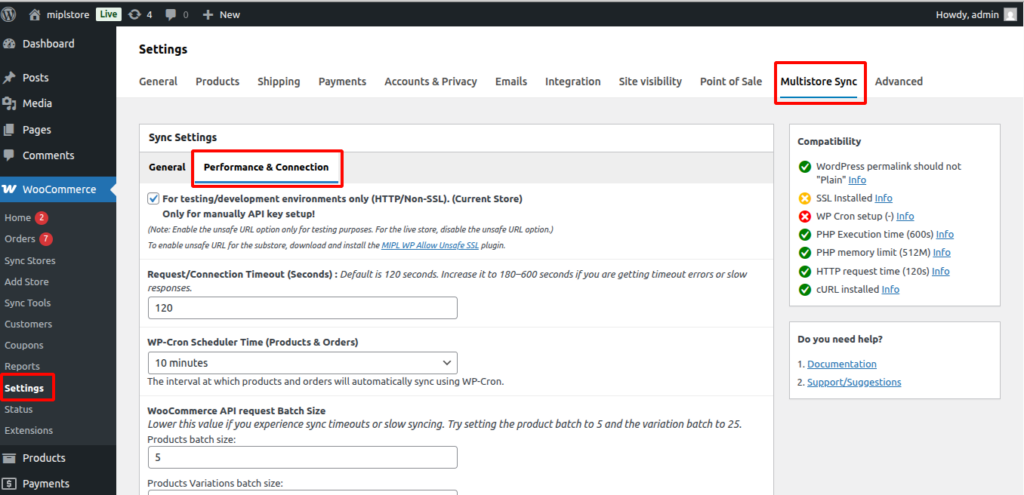Viewport: 1024px width, 495px height.
Task: Open the comments bubble icon in top bar
Action: [171, 15]
